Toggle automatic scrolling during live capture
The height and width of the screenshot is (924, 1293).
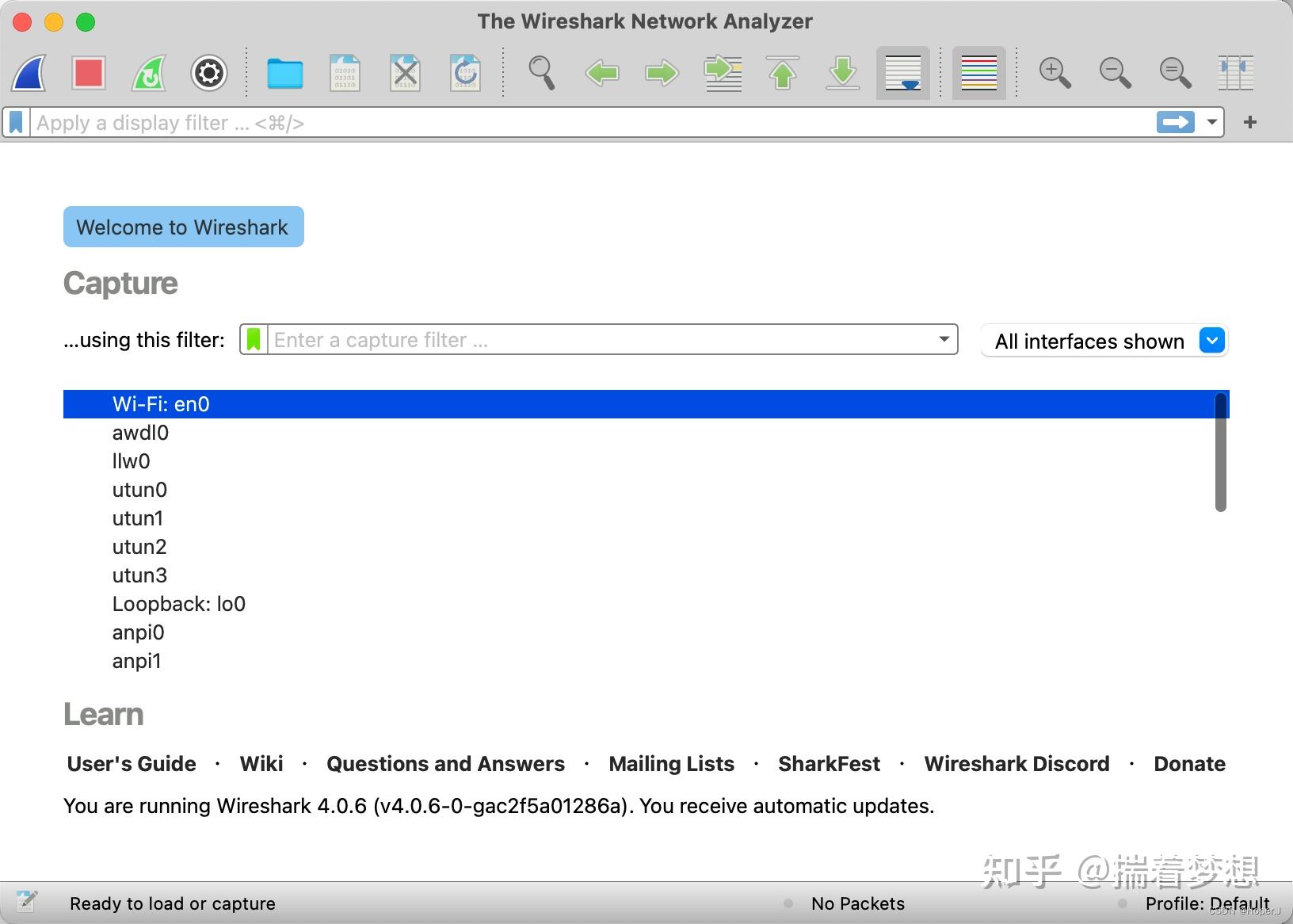click(902, 73)
